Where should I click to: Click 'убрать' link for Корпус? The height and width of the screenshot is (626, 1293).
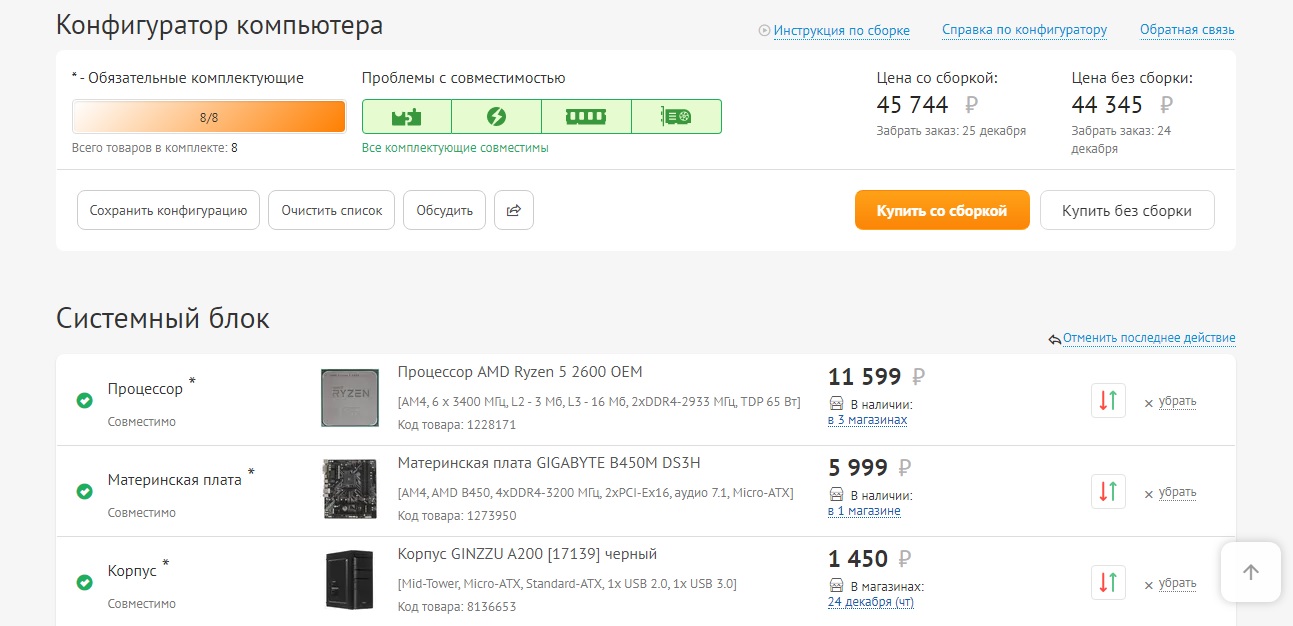pyautogui.click(x=1177, y=583)
